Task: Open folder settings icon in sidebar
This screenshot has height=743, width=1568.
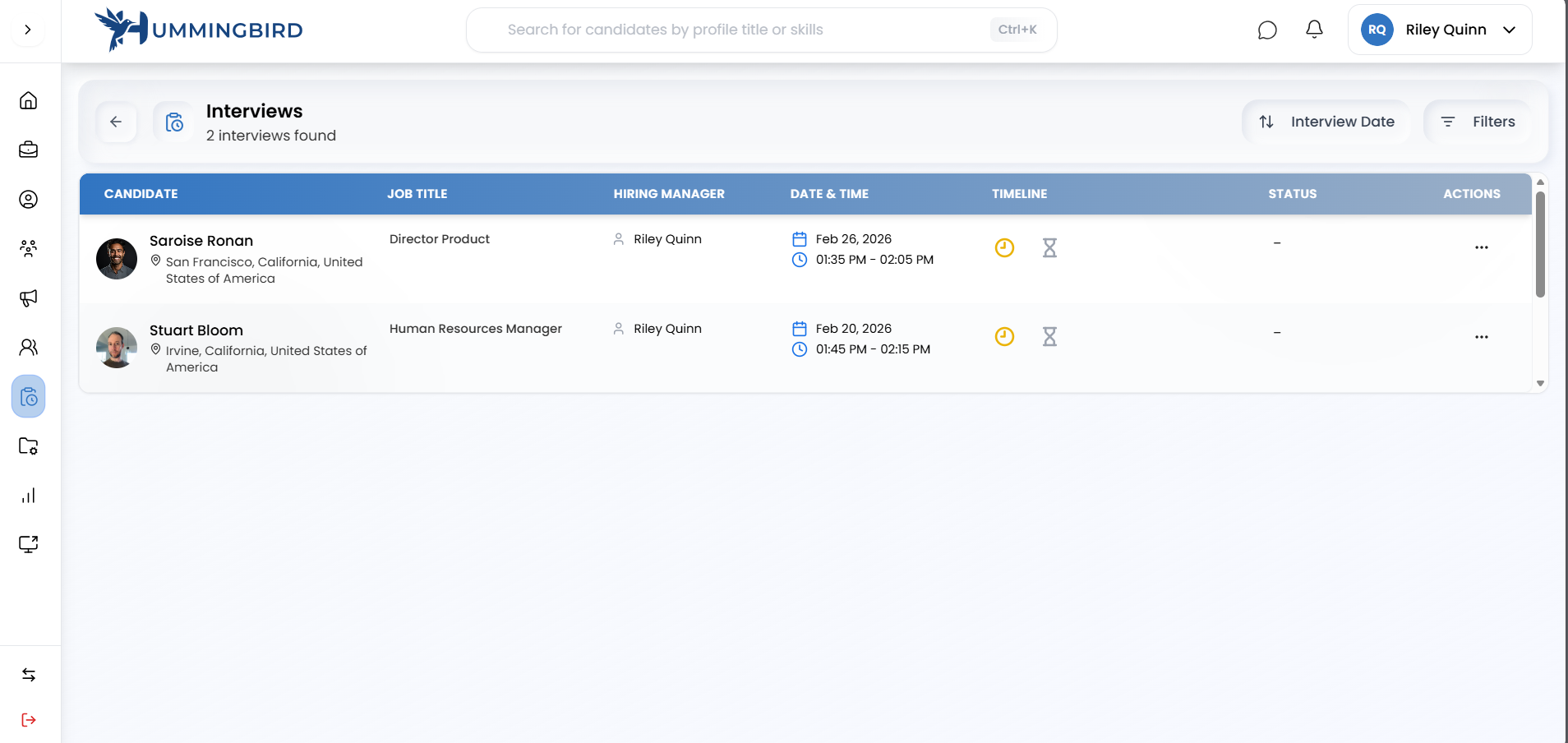Action: (29, 446)
